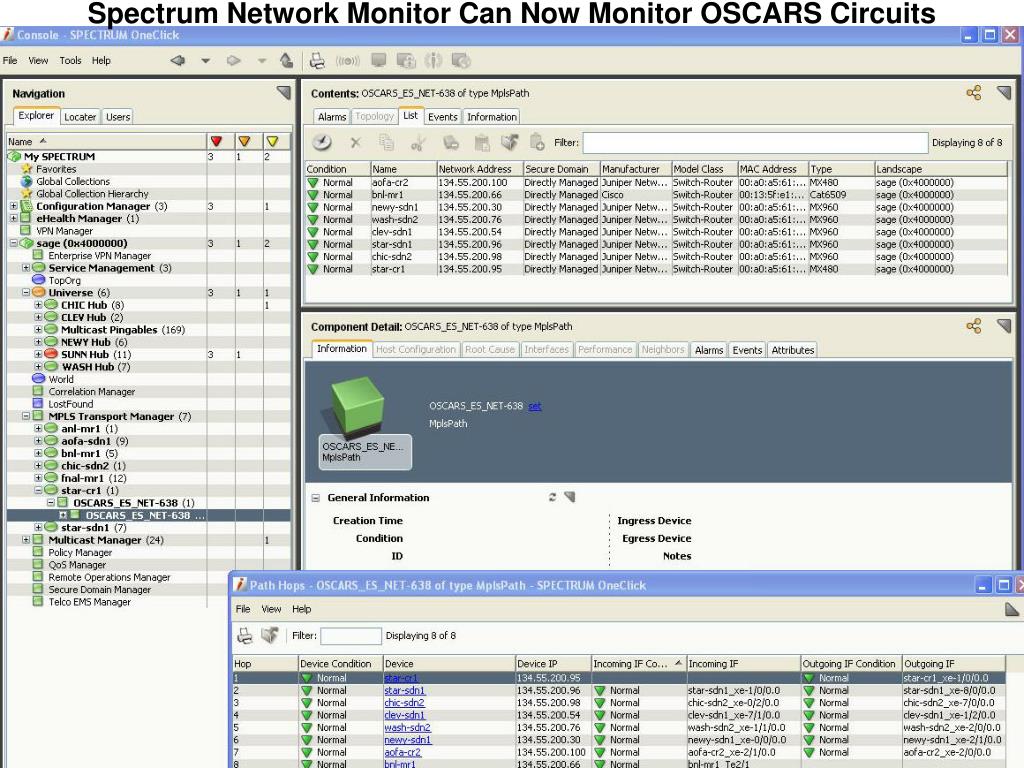Click the orange major alarm column icon

point(244,141)
